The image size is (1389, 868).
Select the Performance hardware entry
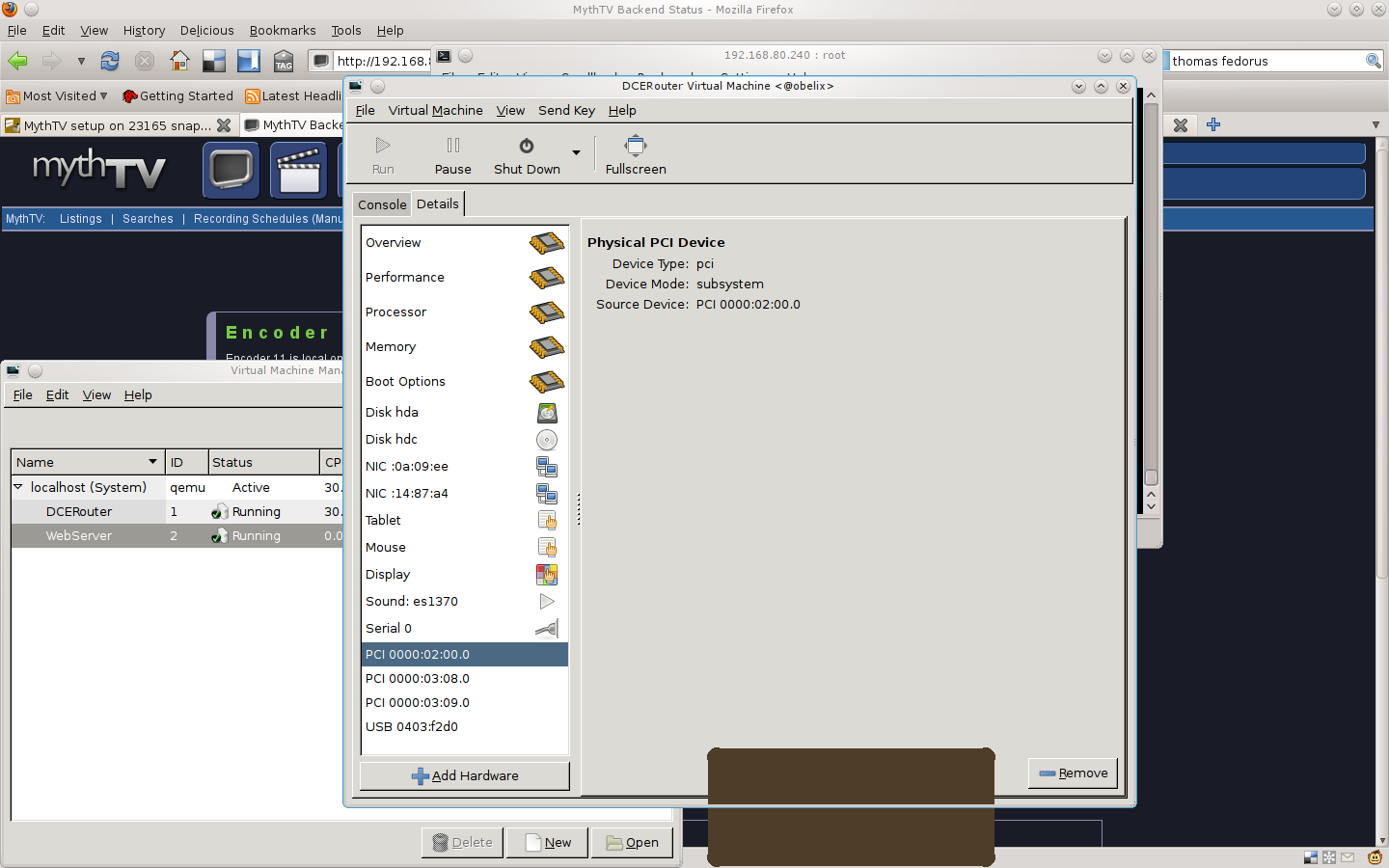pyautogui.click(x=464, y=278)
